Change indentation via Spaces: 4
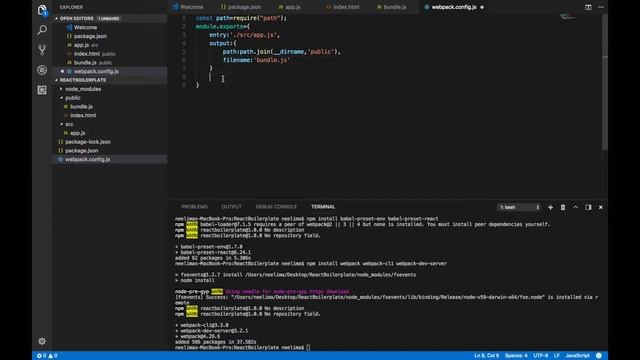 pos(516,356)
